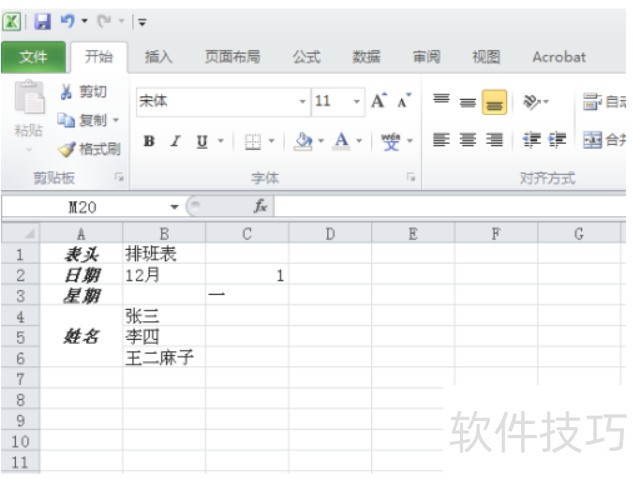
Task: Expand the 粘贴 options arrow
Action: point(29,150)
